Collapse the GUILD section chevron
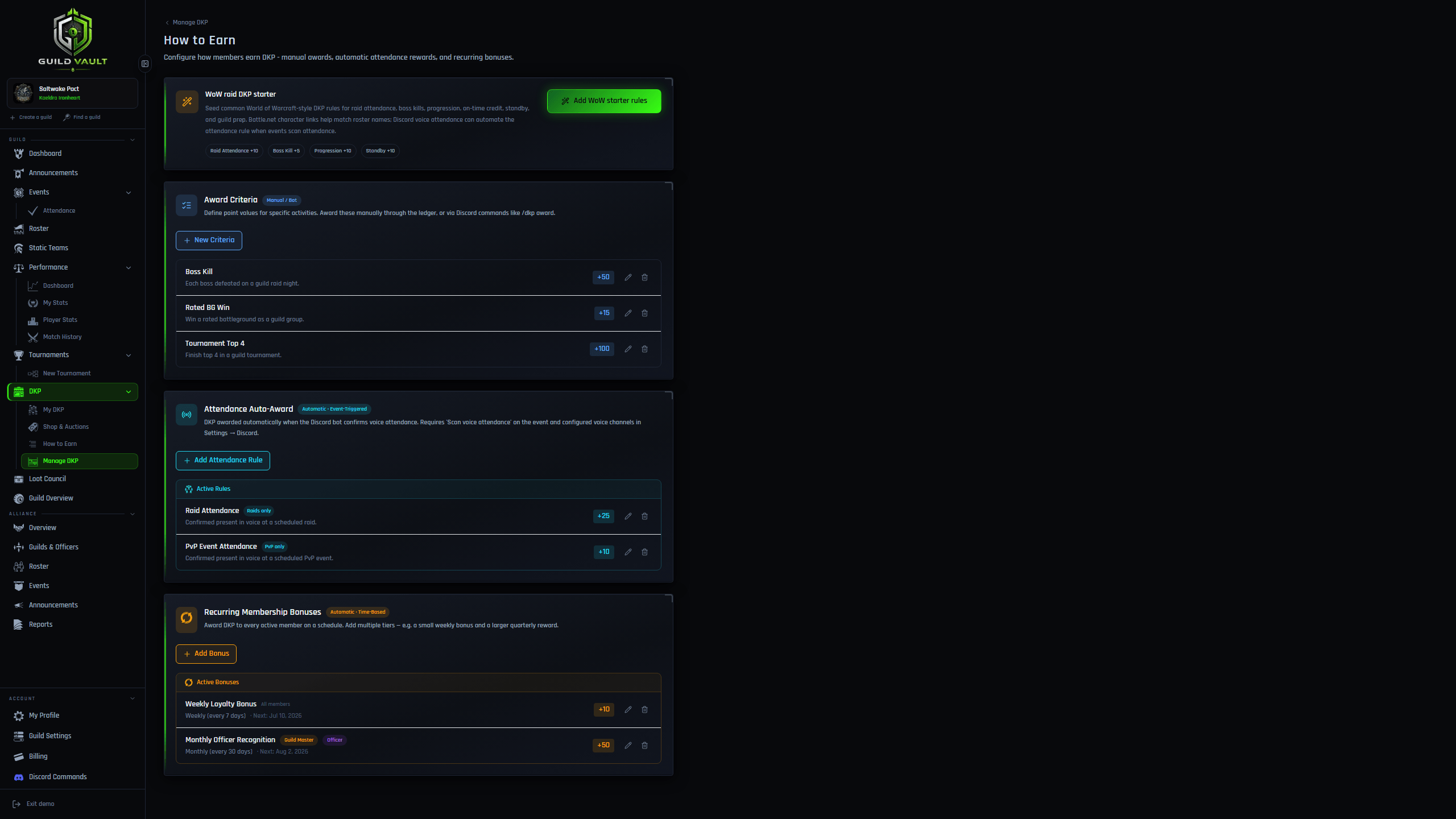Screen dimensions: 1456x819 point(133,140)
